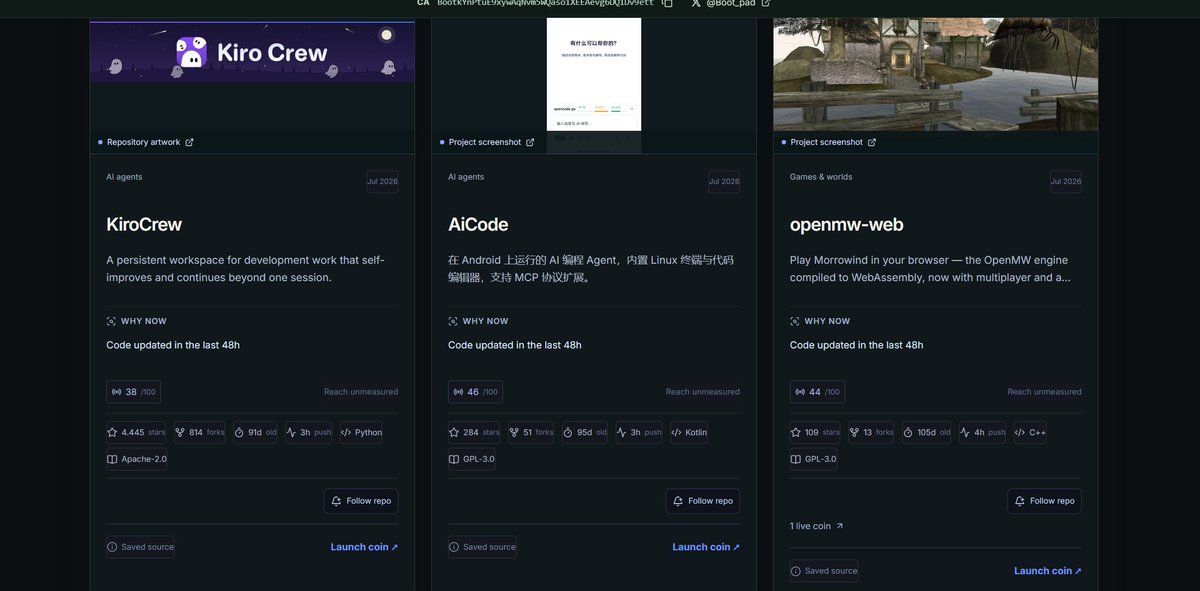1200x591 pixels.
Task: Open the AiCode project title
Action: 478,224
